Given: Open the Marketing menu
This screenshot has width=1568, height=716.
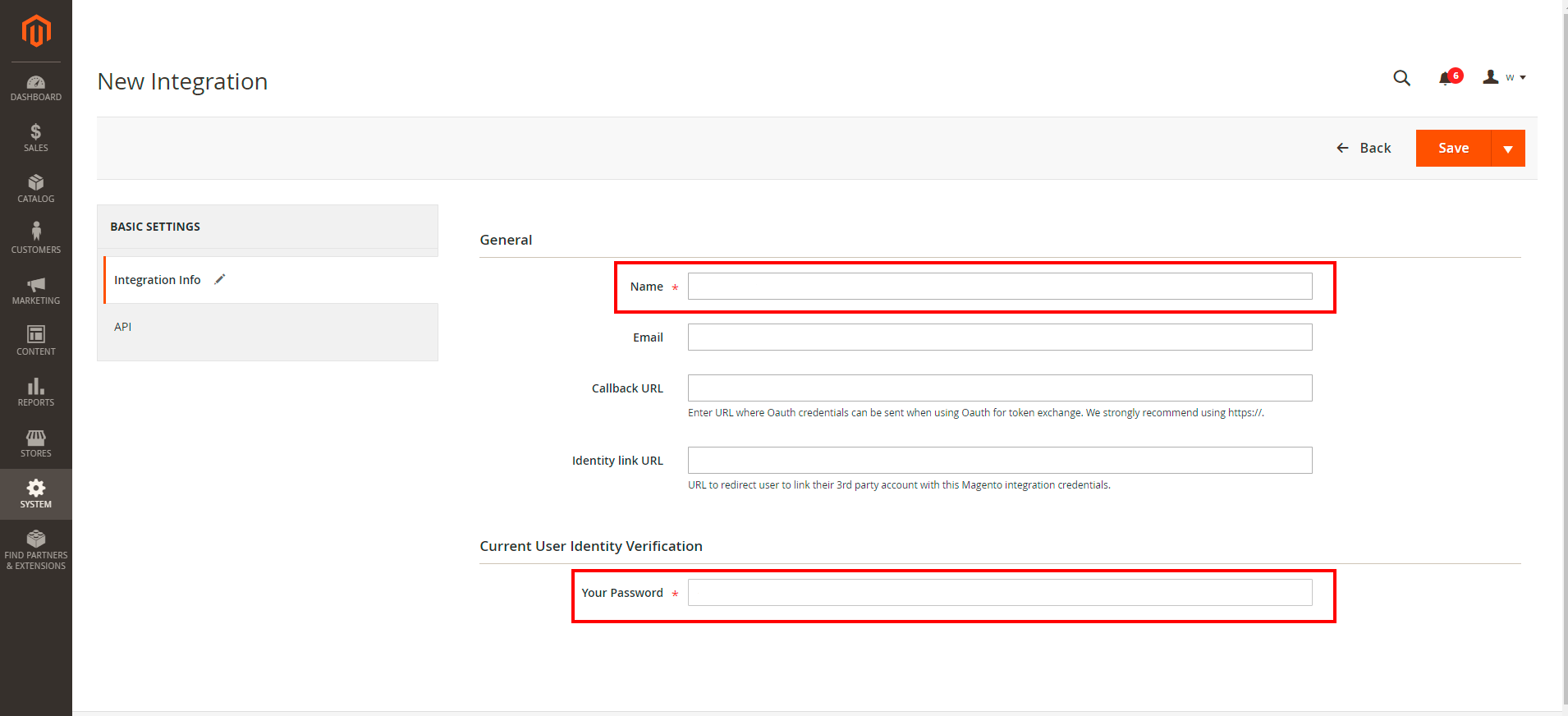Looking at the screenshot, I should pyautogui.click(x=36, y=291).
